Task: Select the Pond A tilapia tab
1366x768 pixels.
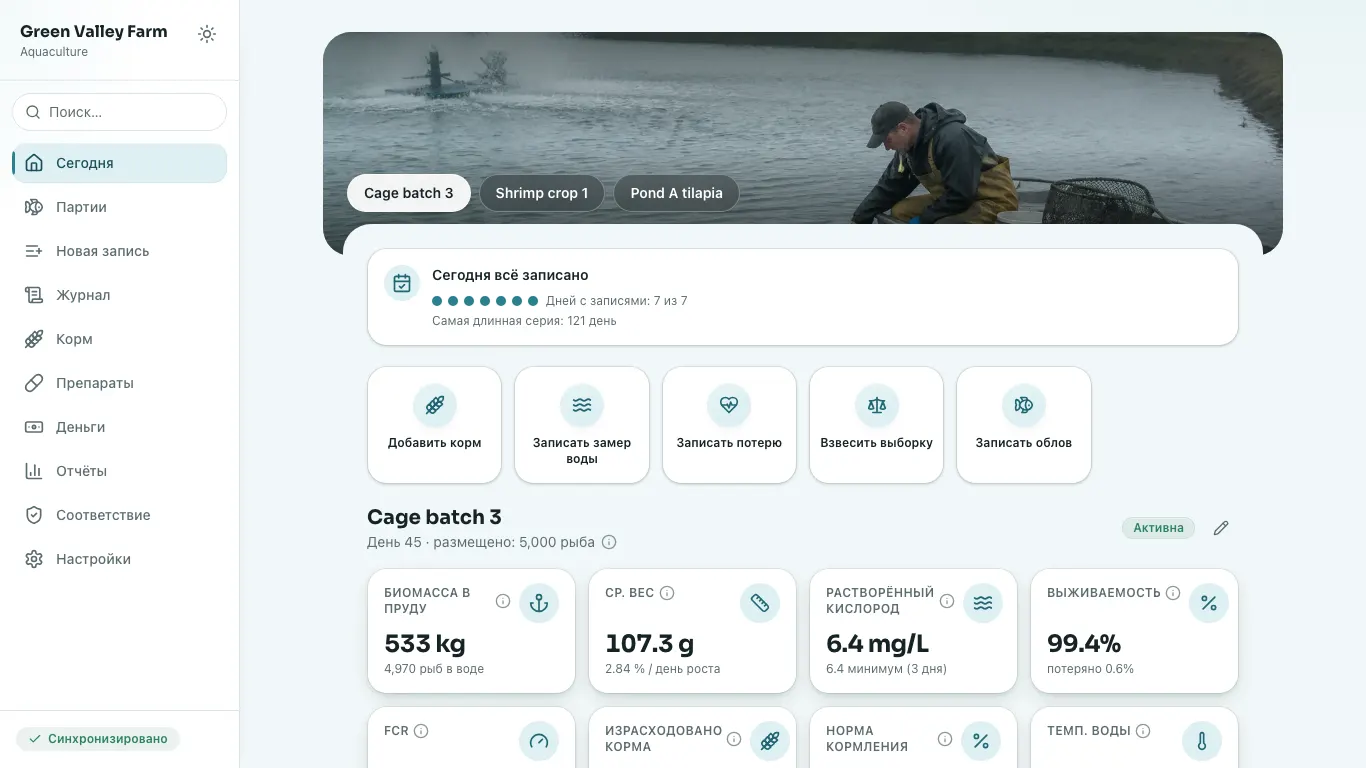Action: 676,193
